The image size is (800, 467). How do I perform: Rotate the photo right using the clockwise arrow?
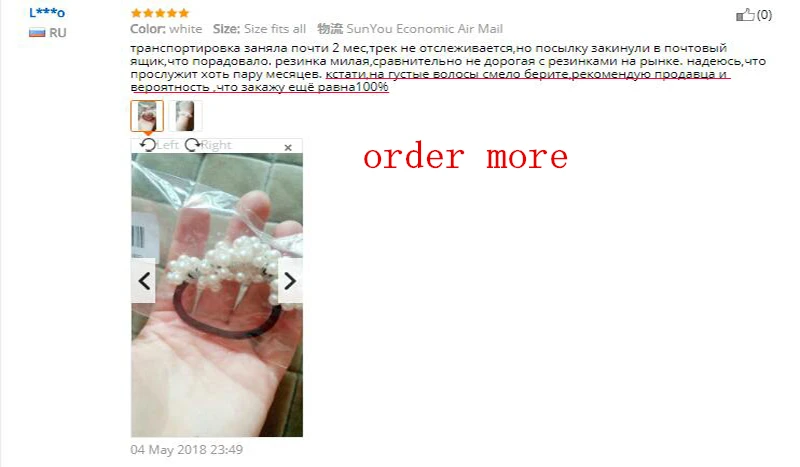click(192, 145)
